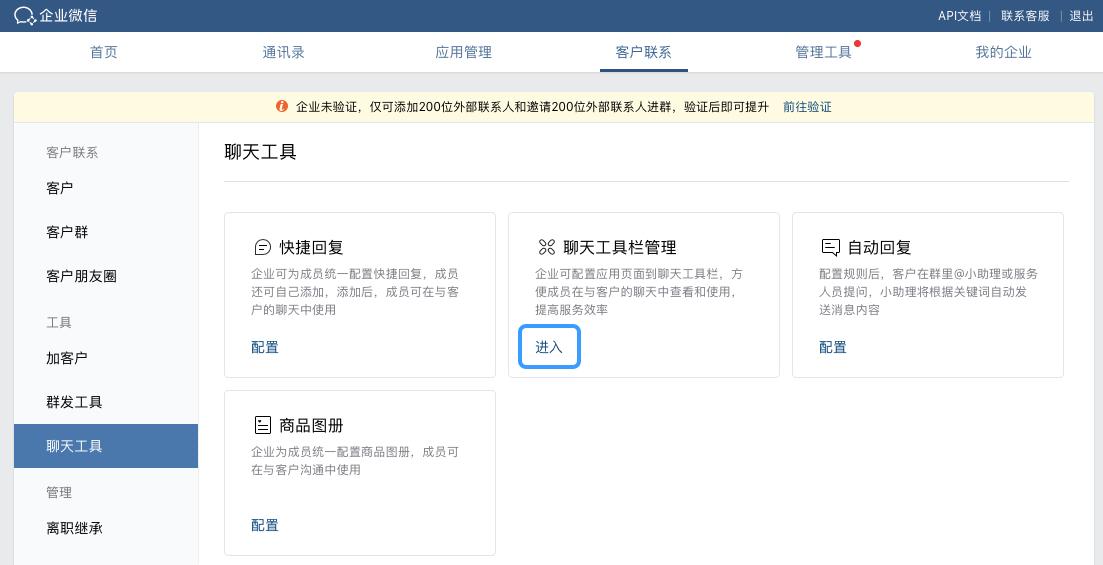Go to the 应用管理 tab
The width and height of the screenshot is (1103, 565).
pos(463,52)
